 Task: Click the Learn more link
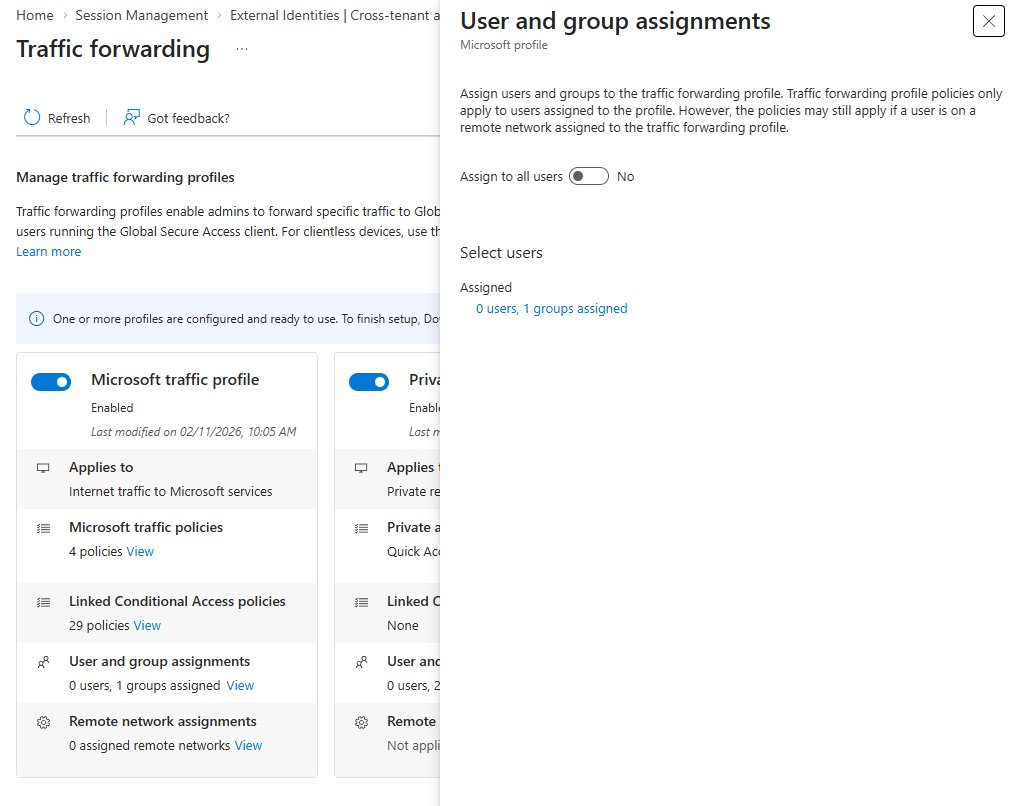49,252
